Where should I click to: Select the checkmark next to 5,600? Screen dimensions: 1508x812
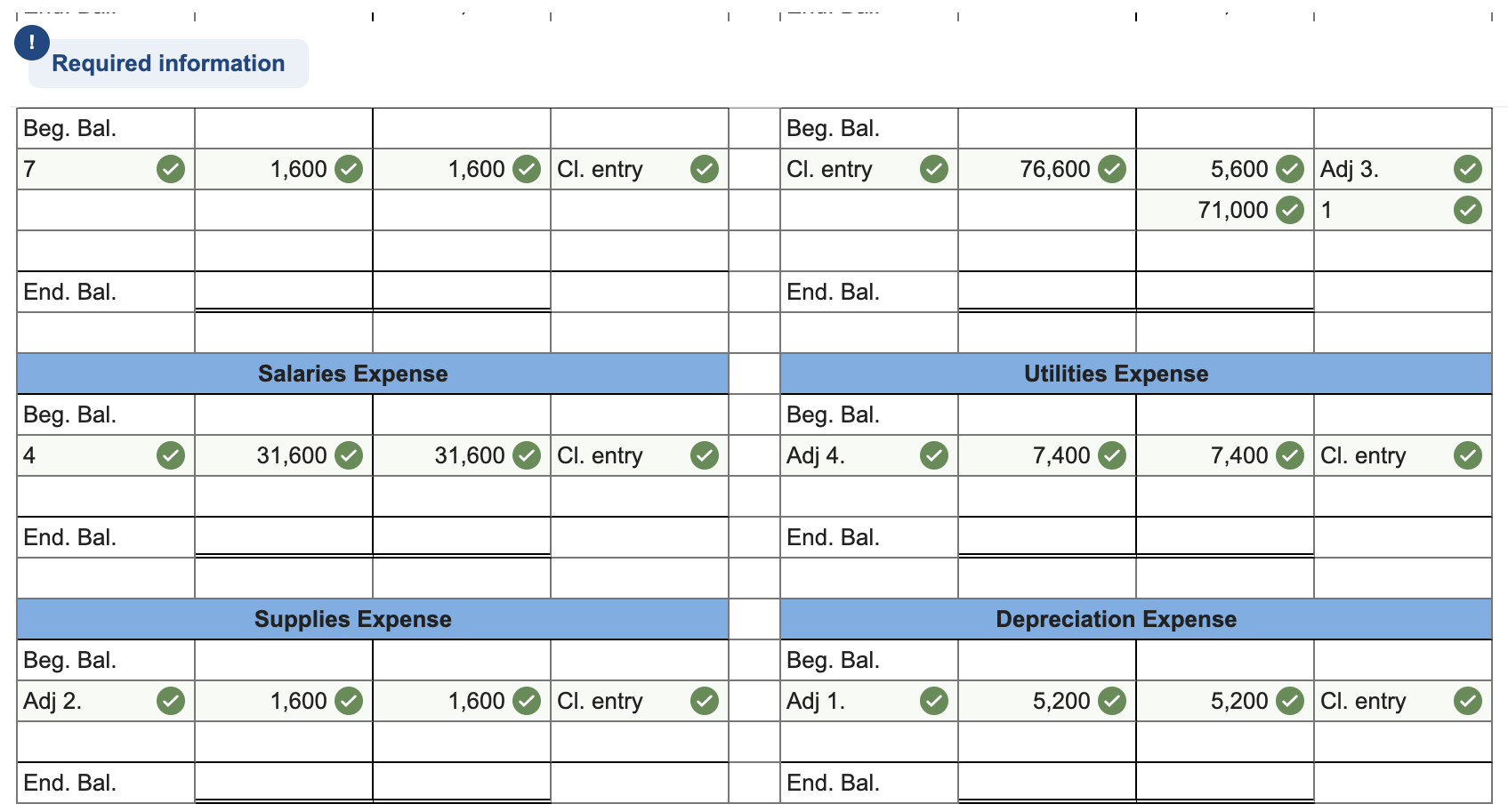pyautogui.click(x=1289, y=168)
